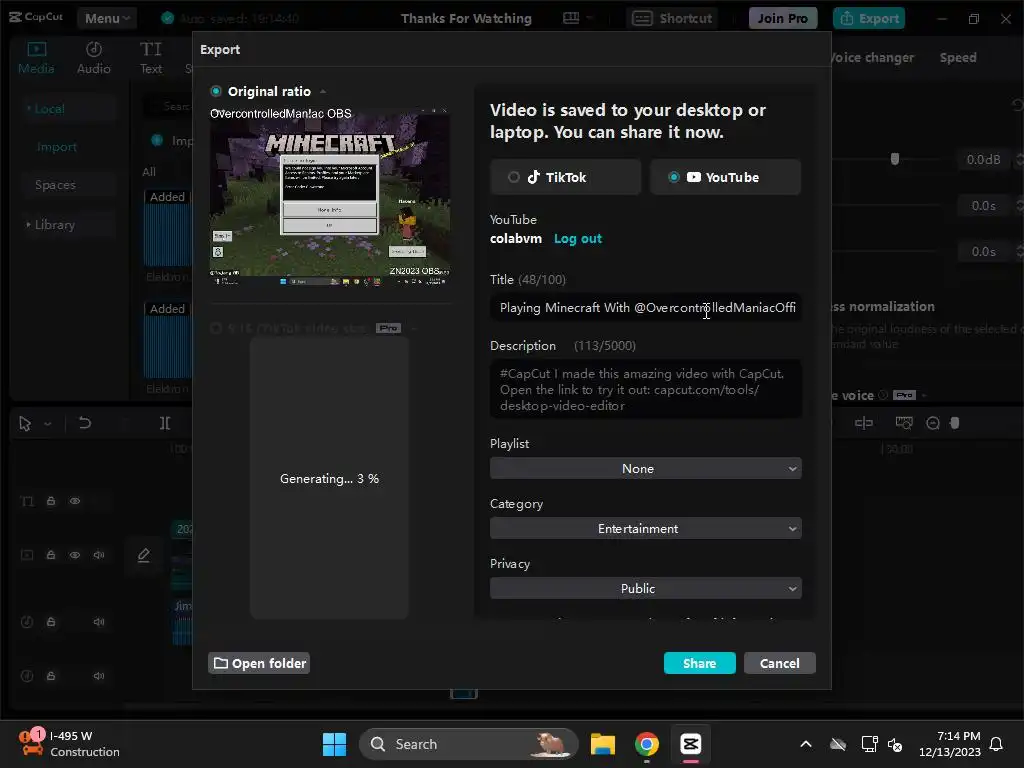Switch to the Audio tab
Screen dimensions: 1024x768
point(93,57)
